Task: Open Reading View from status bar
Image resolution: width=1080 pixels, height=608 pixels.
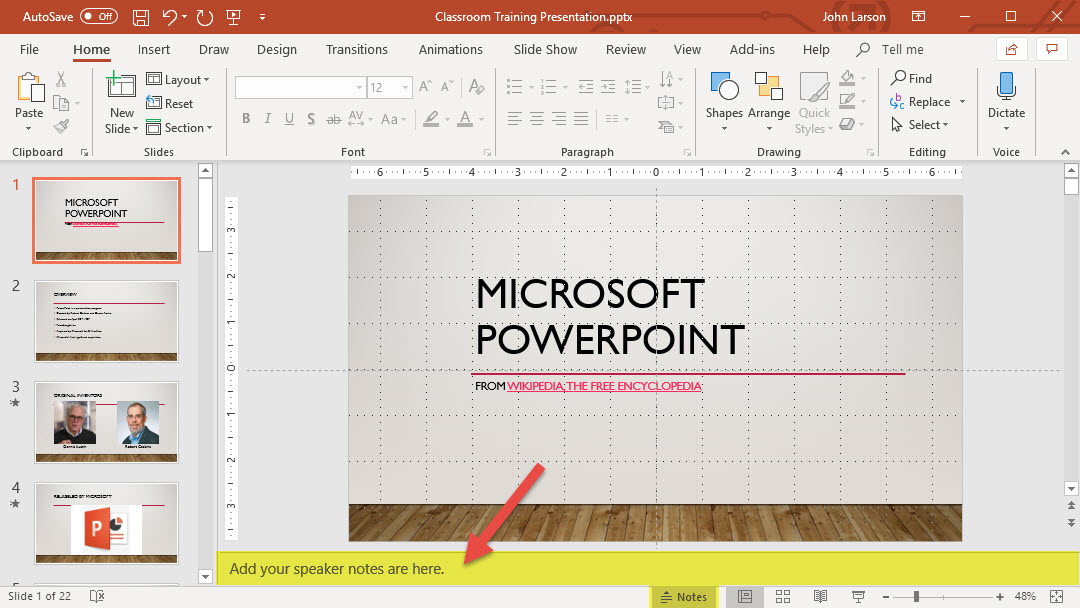Action: 820,597
